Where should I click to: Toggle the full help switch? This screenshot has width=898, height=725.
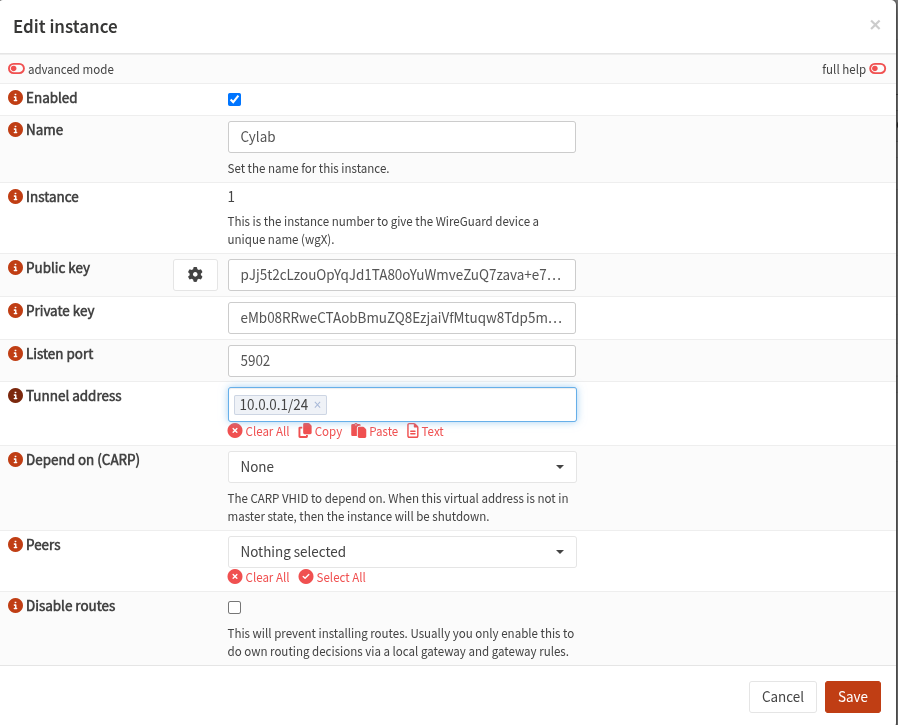(x=877, y=70)
